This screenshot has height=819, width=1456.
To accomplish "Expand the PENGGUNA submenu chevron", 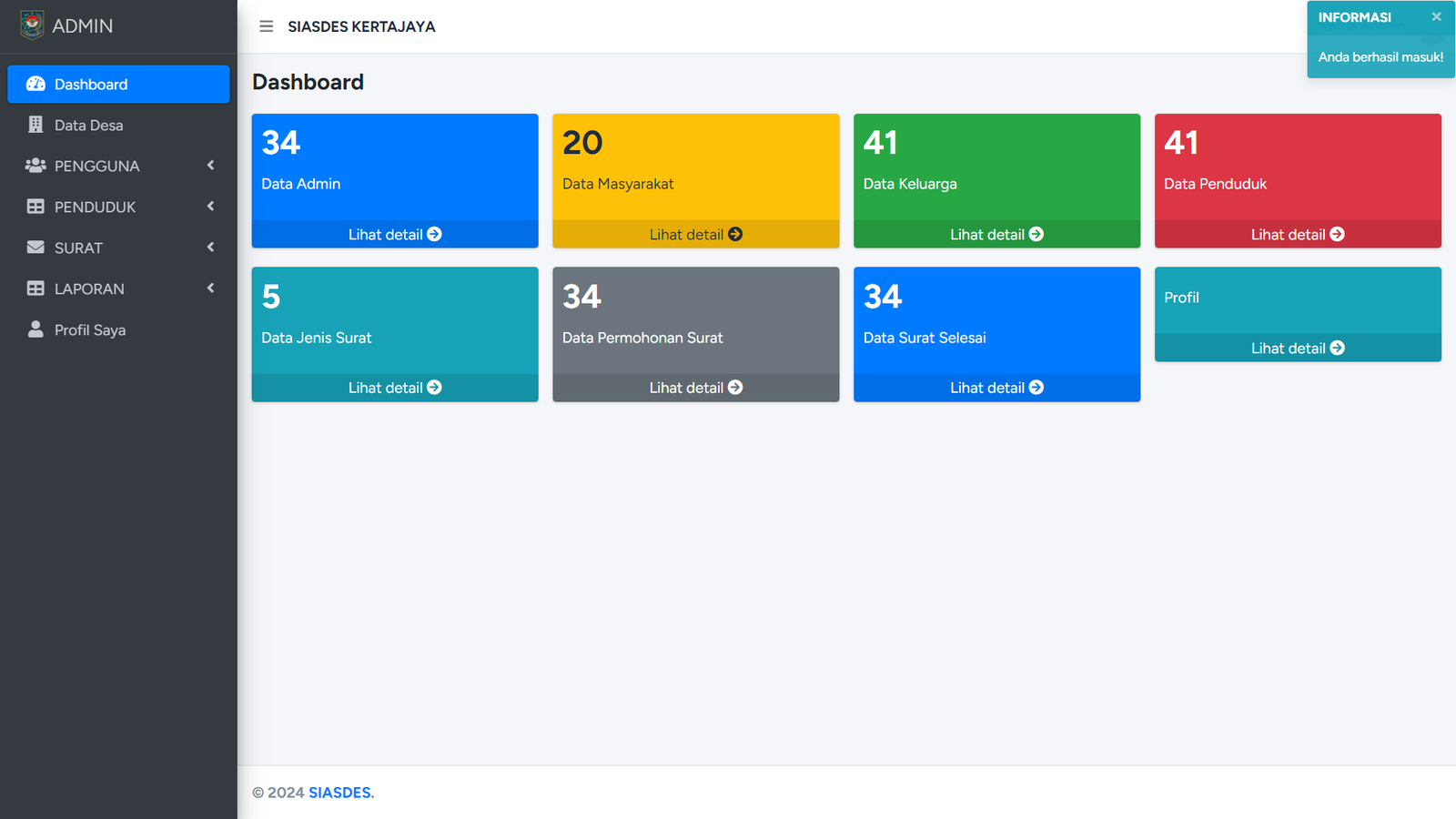I will 210,166.
